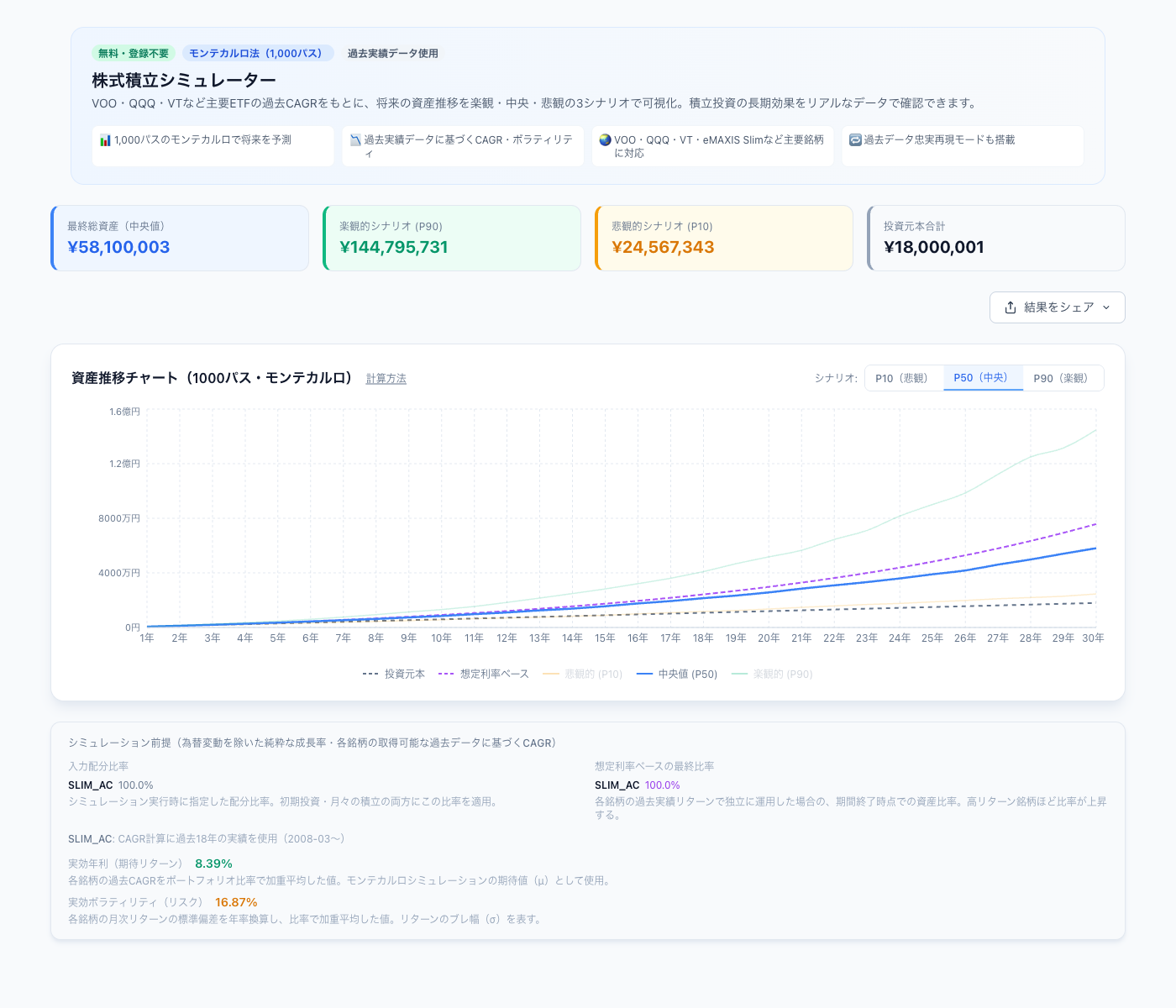Click the 投資元本合計 label
The height and width of the screenshot is (1008, 1176).
(x=914, y=226)
